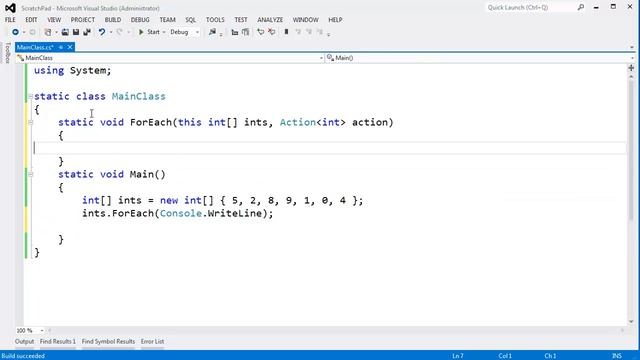Open the Undo history dropdown arrow

tap(111, 32)
